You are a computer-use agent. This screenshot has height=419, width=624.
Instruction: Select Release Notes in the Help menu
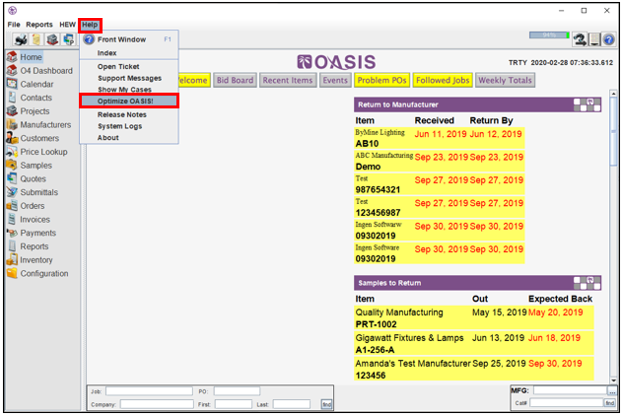[x=129, y=115]
